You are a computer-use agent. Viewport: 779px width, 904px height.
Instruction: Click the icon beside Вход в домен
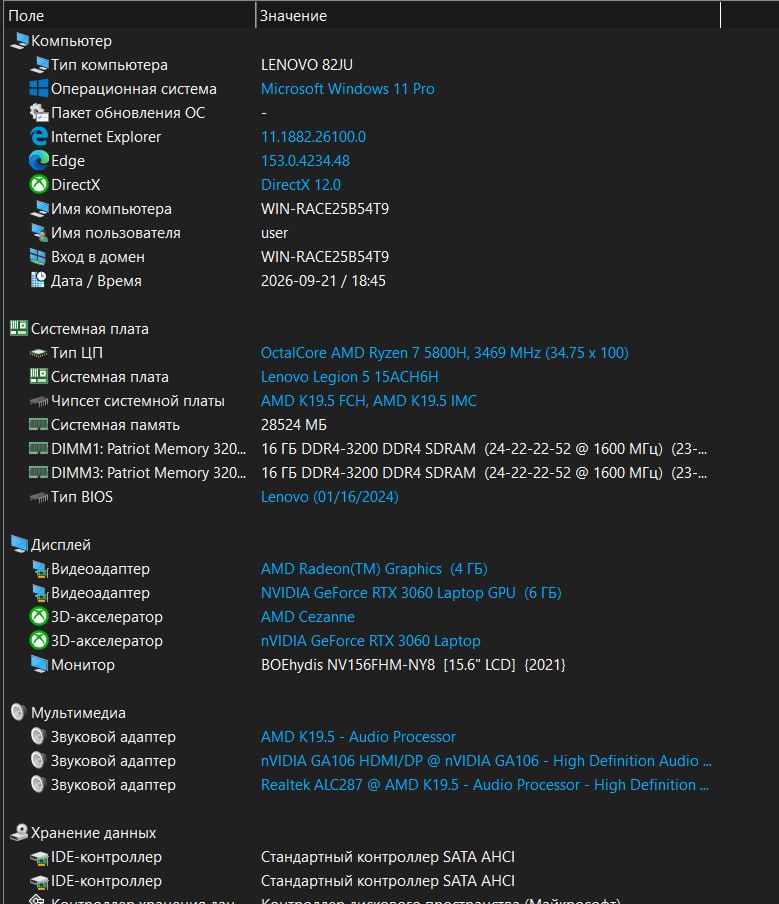point(39,257)
